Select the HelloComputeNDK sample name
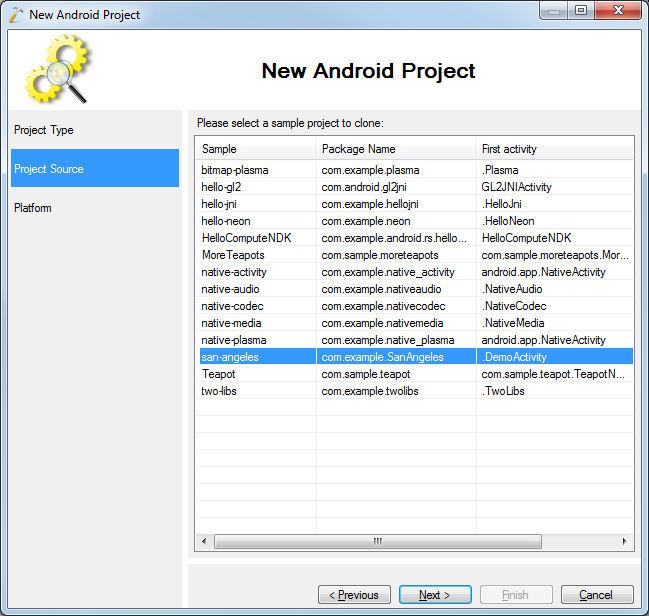Image resolution: width=649 pixels, height=616 pixels. click(x=246, y=238)
